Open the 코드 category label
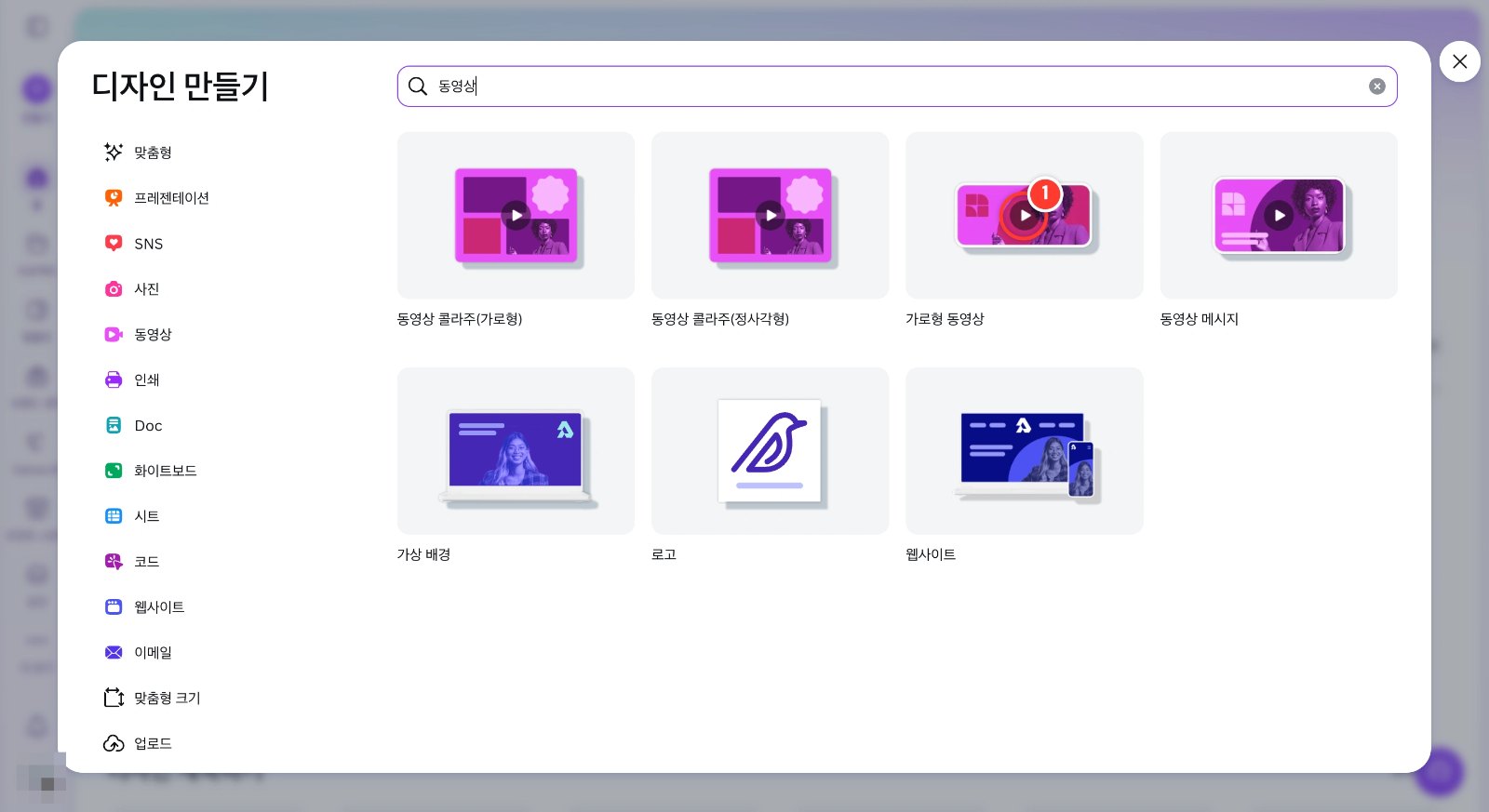1489x812 pixels. tap(146, 561)
